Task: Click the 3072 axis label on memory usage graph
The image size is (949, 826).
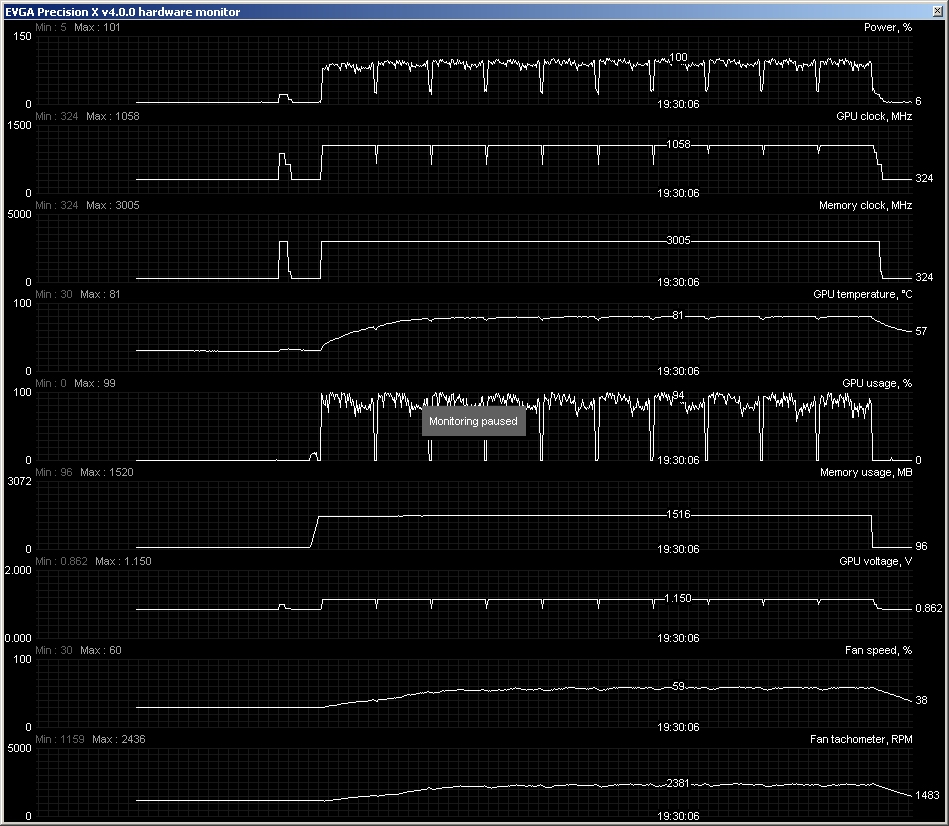Action: click(x=19, y=481)
